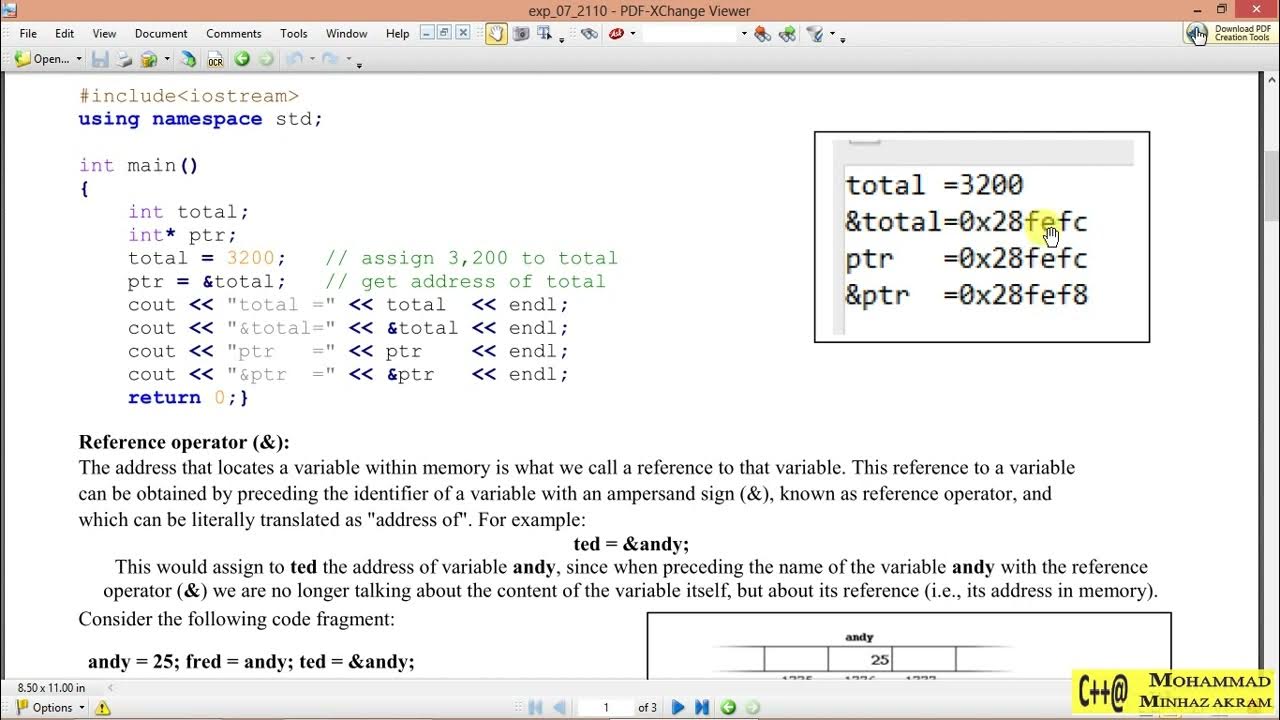Print the document using the printer icon

pyautogui.click(x=123, y=59)
